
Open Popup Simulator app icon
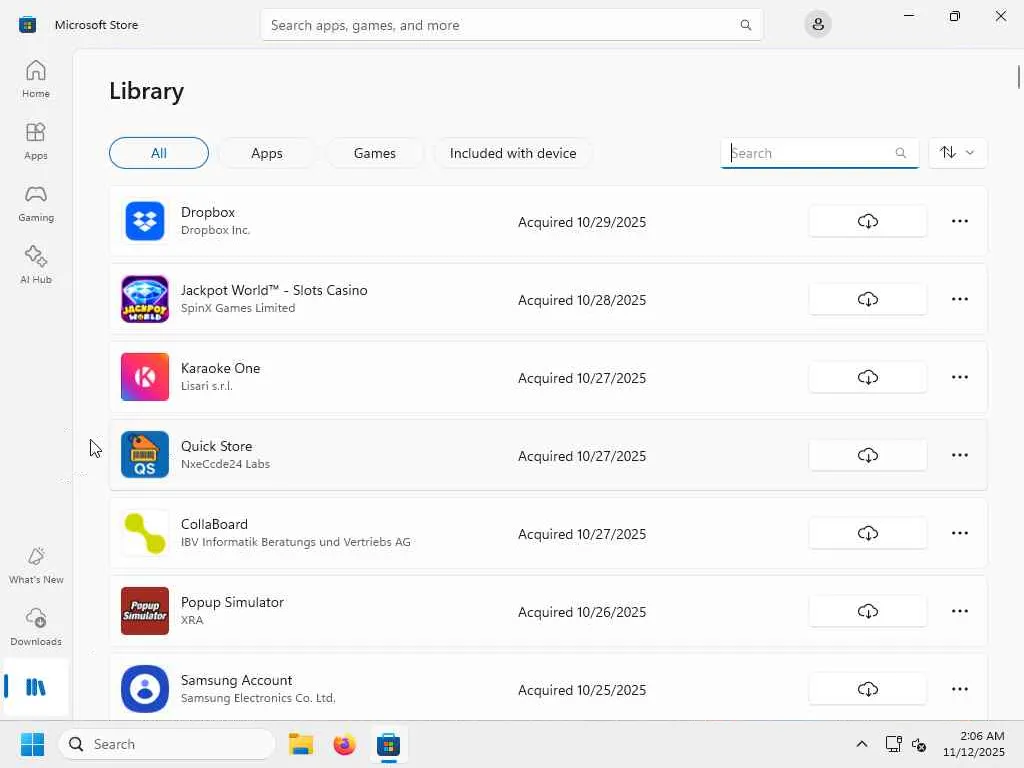tap(145, 611)
